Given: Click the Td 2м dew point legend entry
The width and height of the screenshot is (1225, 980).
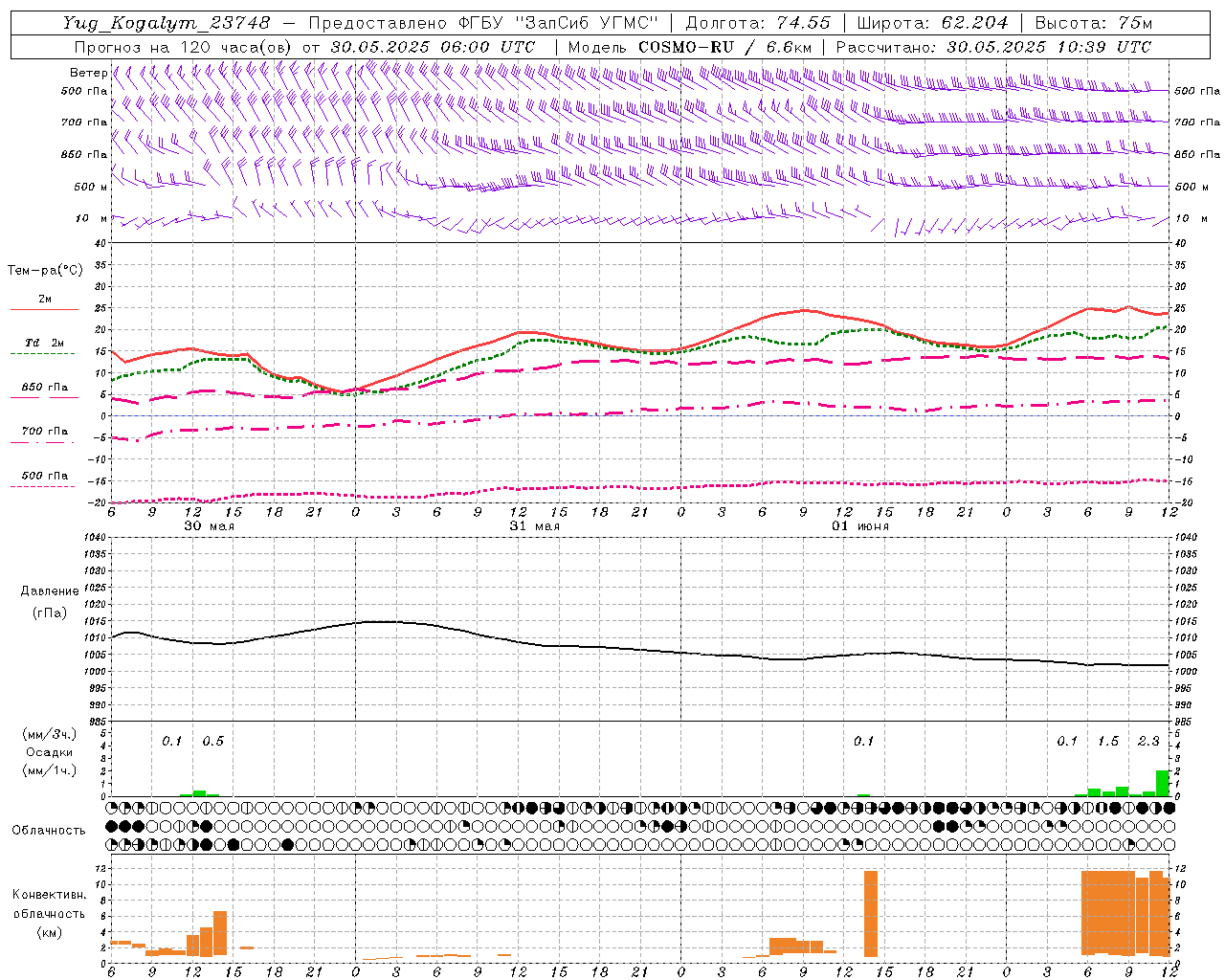Looking at the screenshot, I should tap(45, 343).
